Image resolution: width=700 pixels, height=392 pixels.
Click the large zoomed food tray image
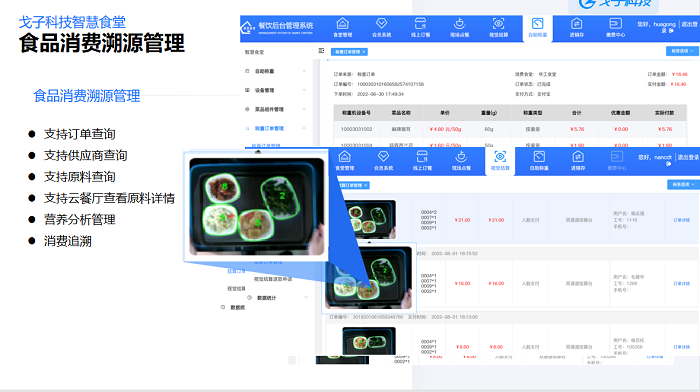[257, 207]
